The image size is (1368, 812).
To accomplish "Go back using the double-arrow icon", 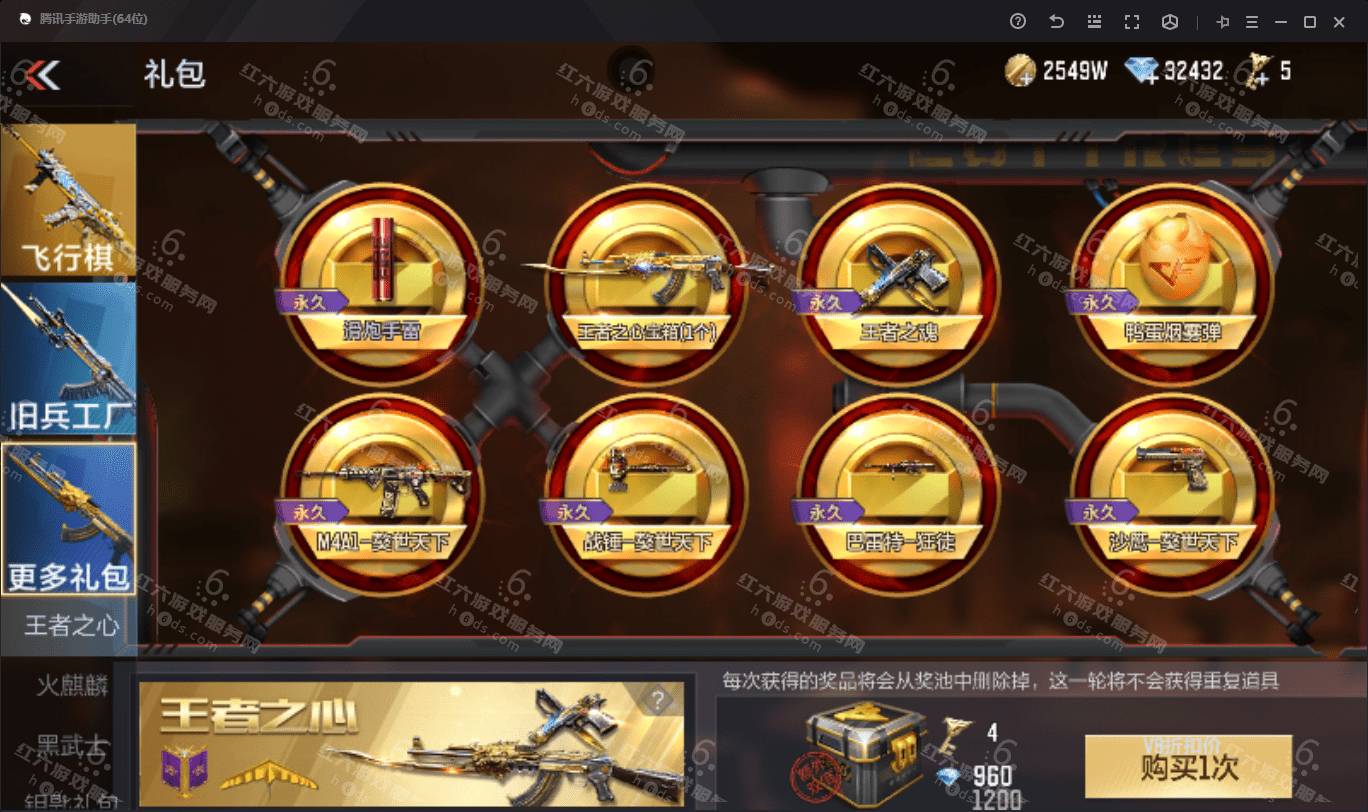I will coord(42,74).
